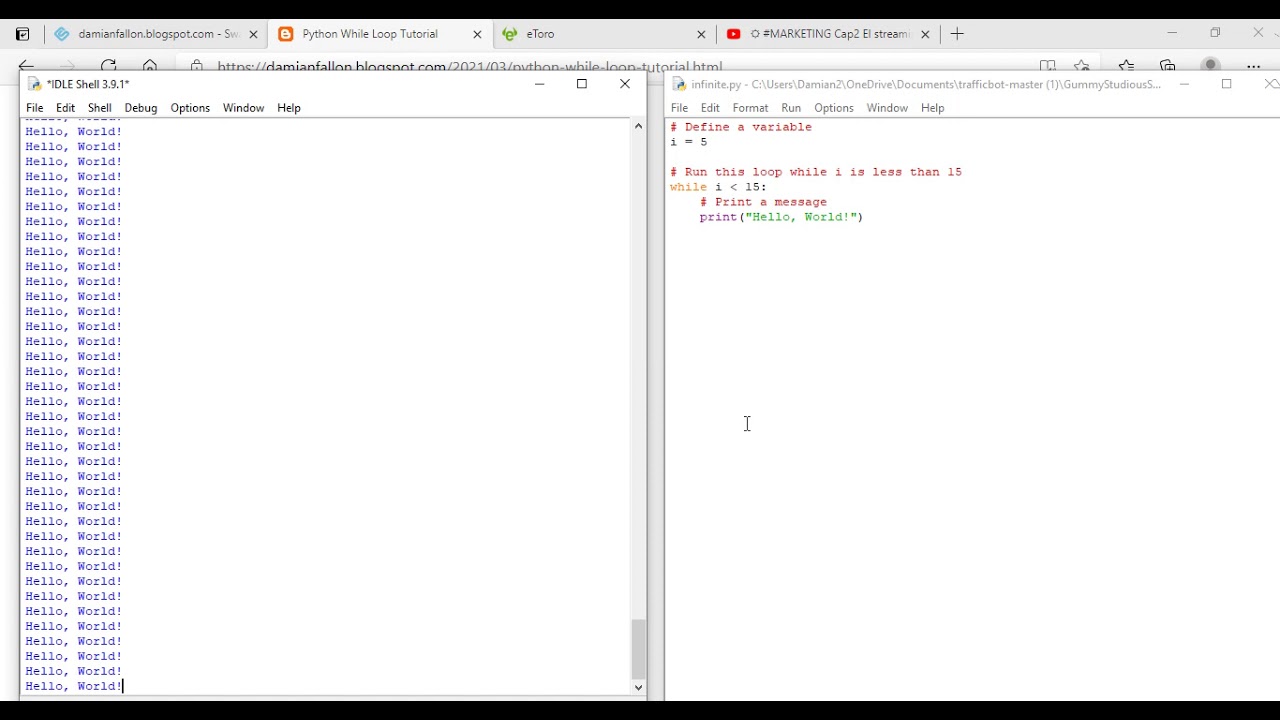Switch to the damianfallon.blogspot.com browser tab
Viewport: 1280px width, 720px height.
click(158, 34)
